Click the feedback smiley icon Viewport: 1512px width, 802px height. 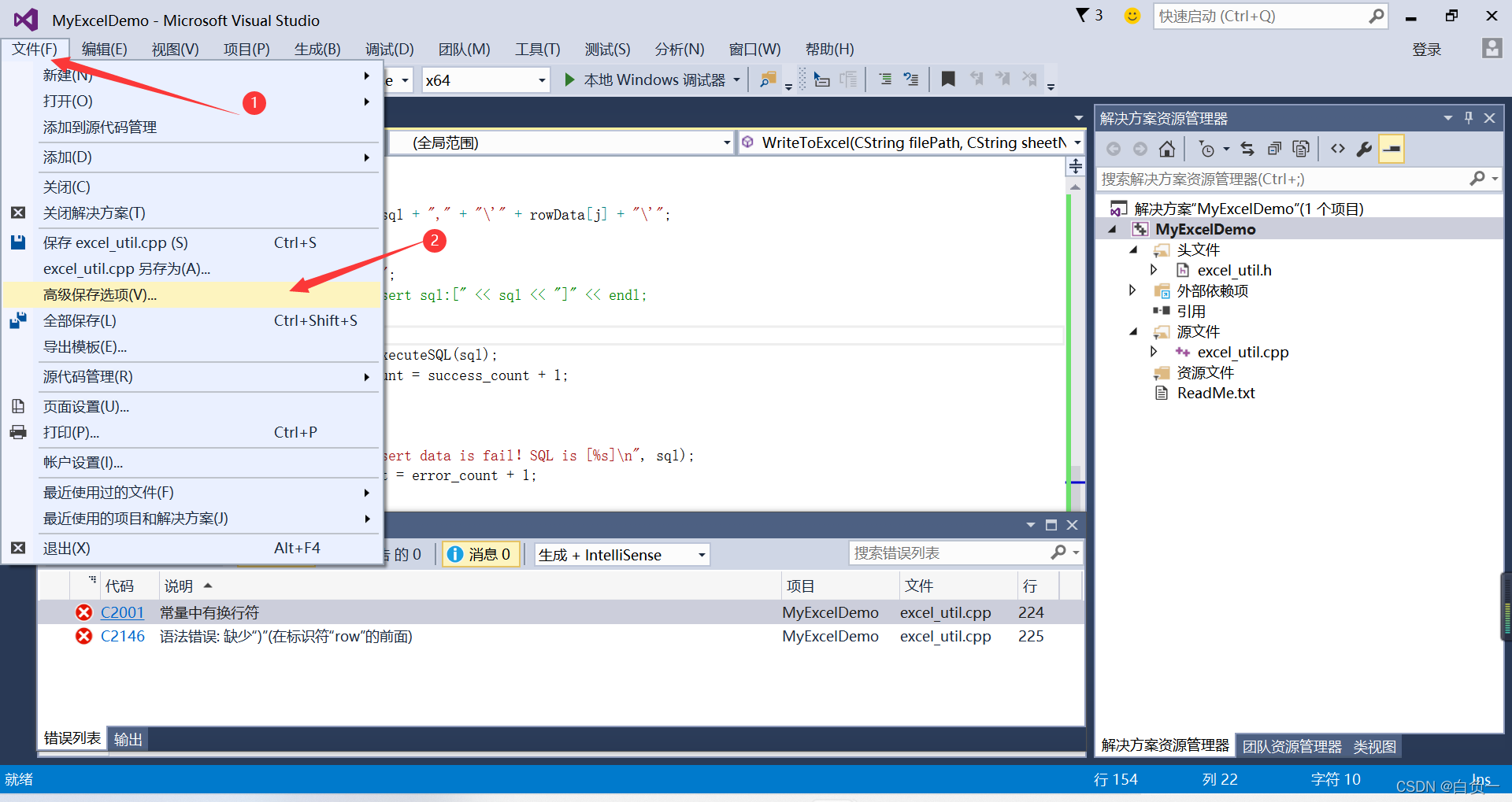[1132, 16]
